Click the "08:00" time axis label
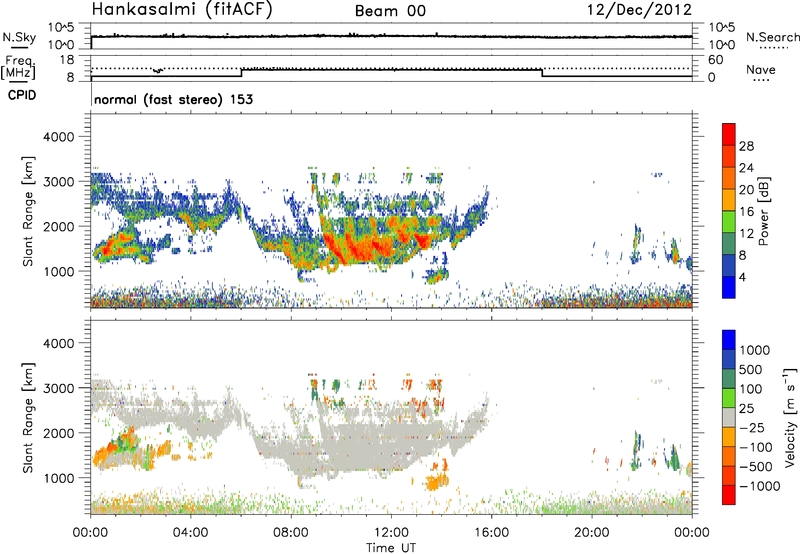This screenshot has height=554, width=800. point(291,533)
